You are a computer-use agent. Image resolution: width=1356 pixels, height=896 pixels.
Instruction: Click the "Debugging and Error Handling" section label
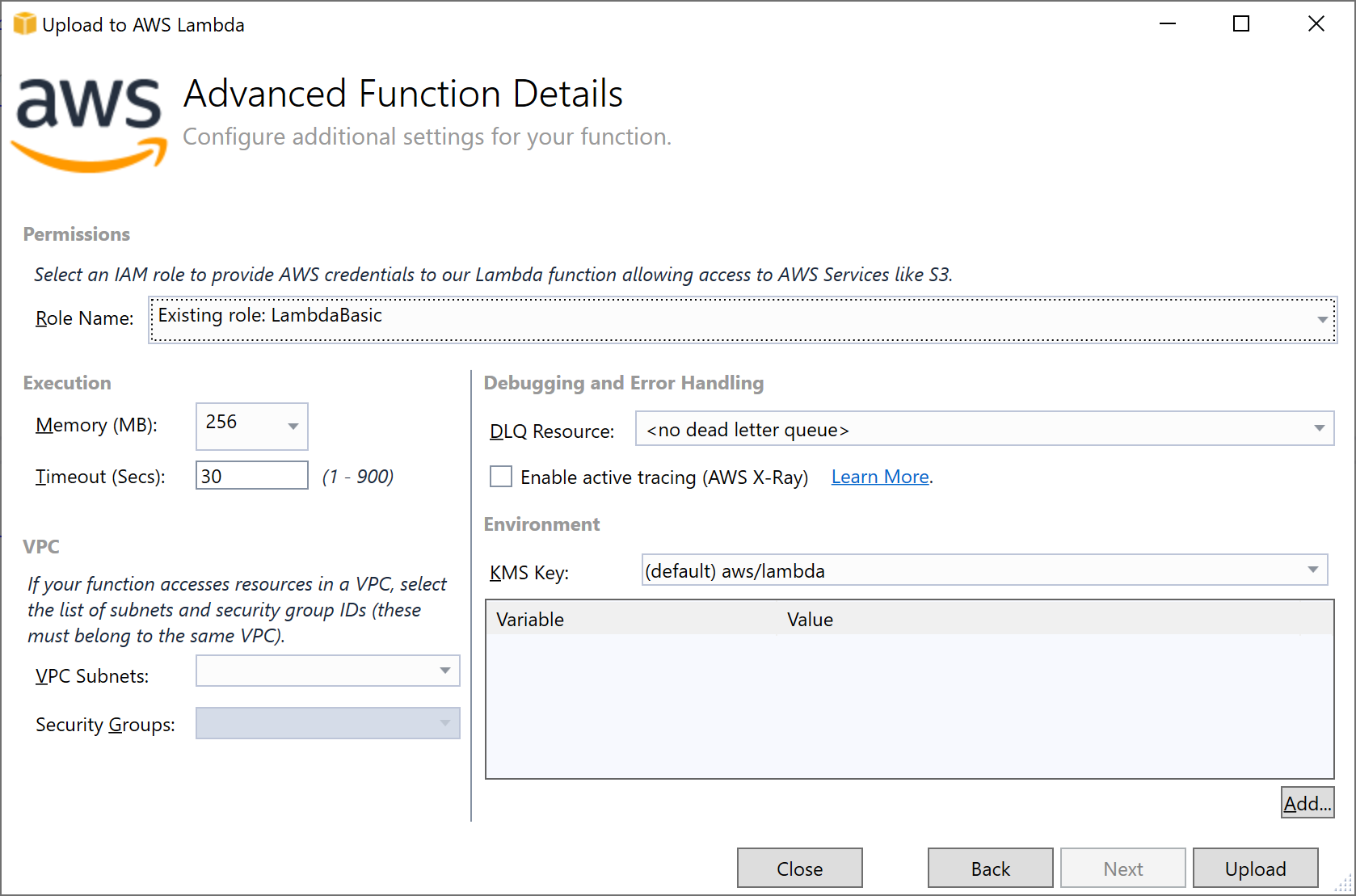click(624, 383)
